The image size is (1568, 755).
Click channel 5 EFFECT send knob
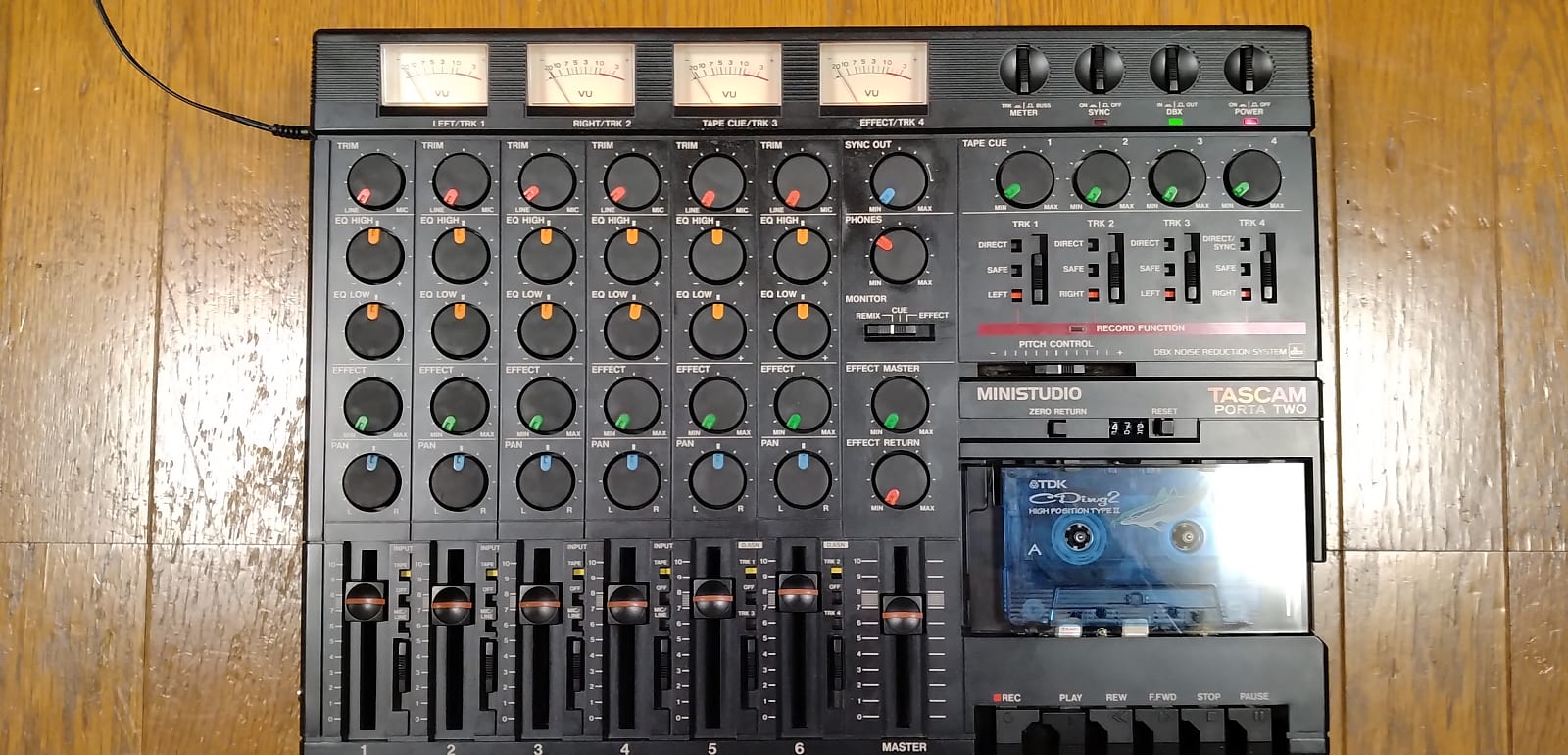coord(717,405)
